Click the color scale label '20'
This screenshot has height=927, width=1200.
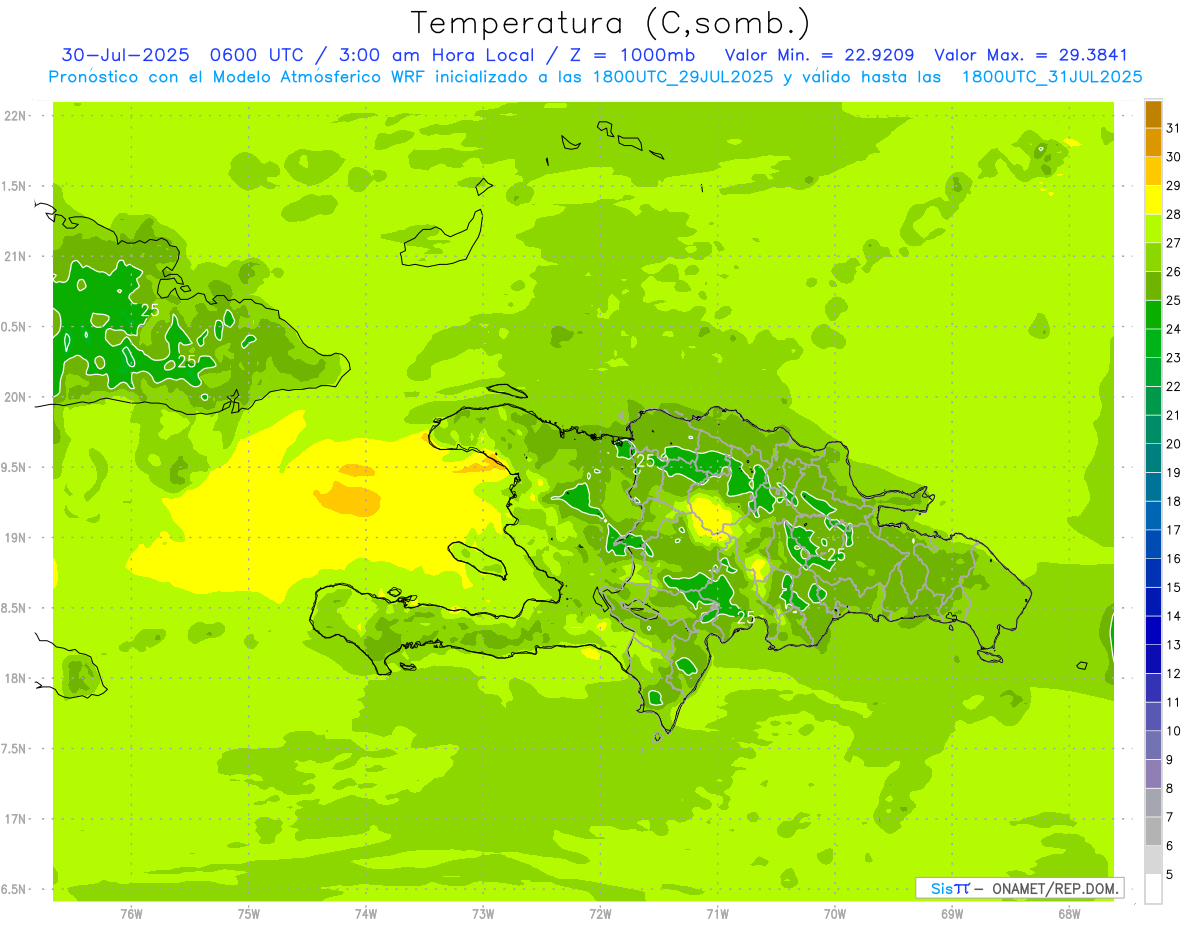coord(1174,444)
